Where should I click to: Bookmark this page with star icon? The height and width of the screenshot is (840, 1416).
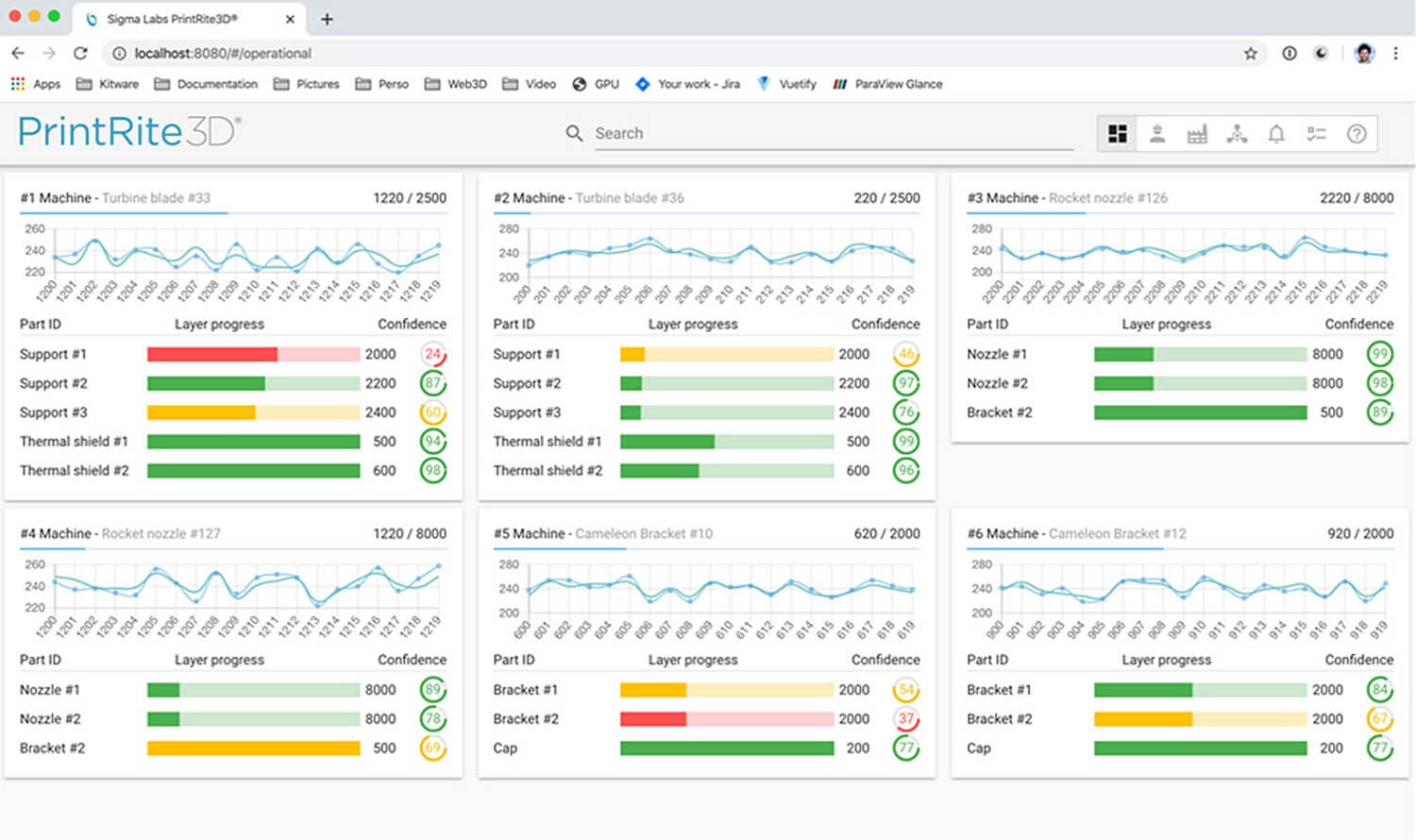click(1251, 54)
